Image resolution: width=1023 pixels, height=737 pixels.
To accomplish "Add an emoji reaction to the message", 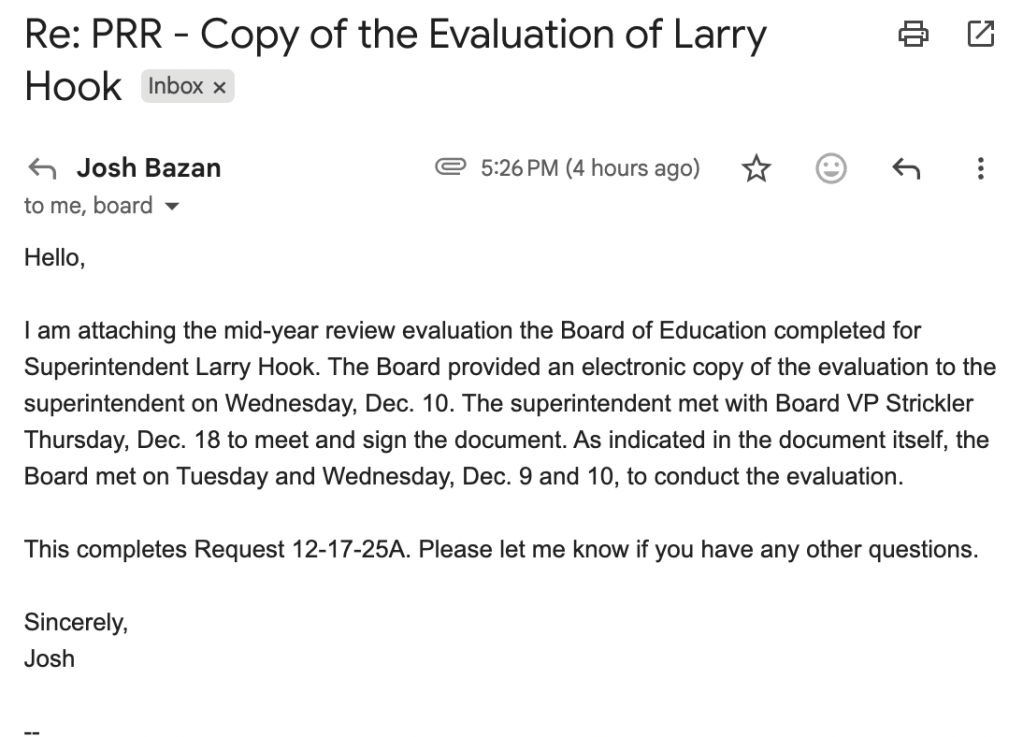I will click(x=830, y=169).
